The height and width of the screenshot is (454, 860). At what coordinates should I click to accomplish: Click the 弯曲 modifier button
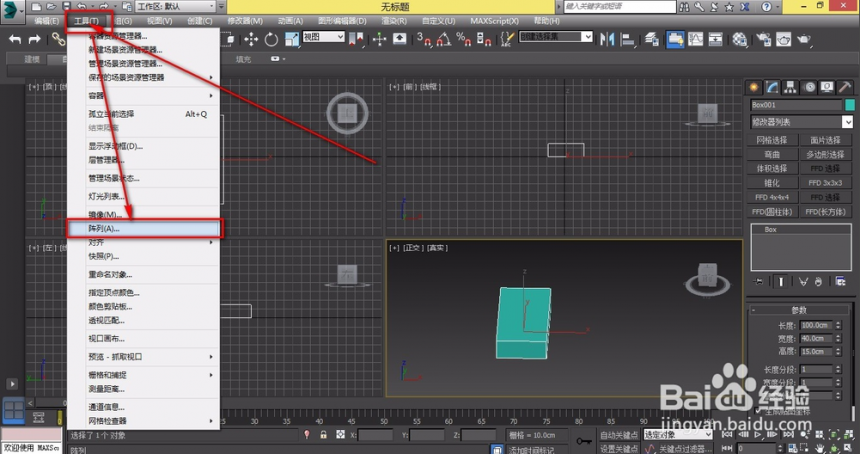point(771,154)
